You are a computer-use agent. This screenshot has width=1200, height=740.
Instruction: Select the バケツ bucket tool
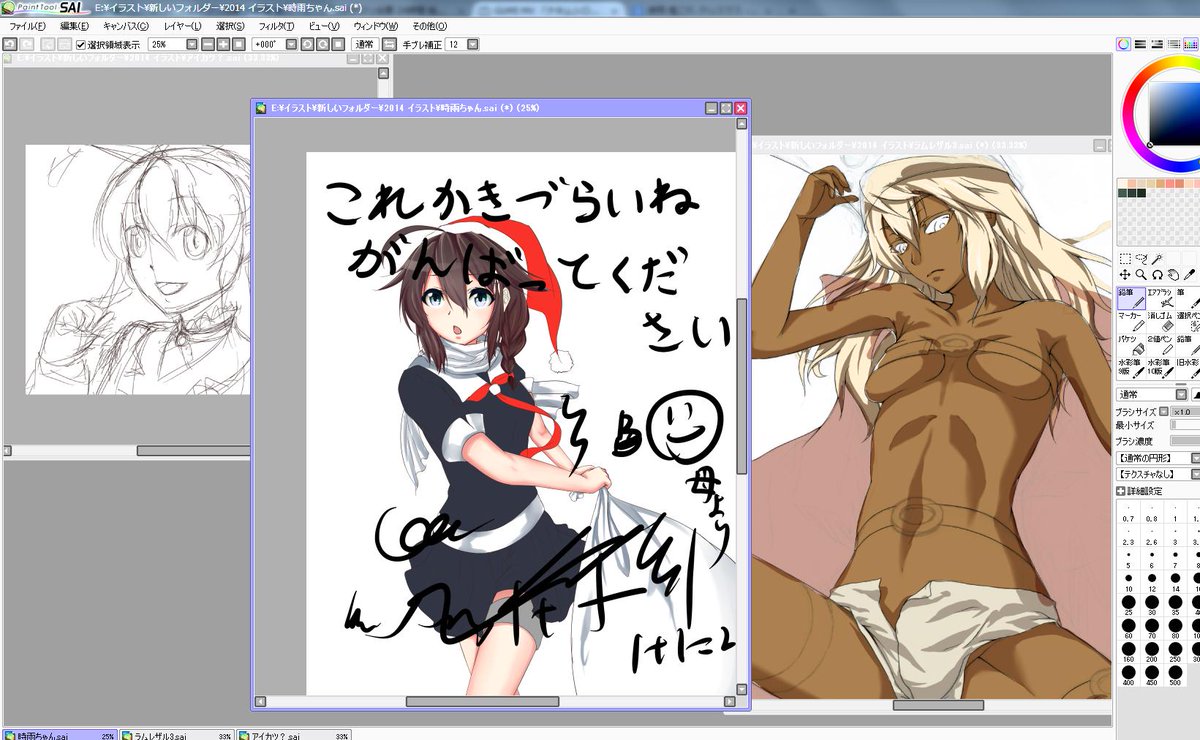click(1131, 345)
